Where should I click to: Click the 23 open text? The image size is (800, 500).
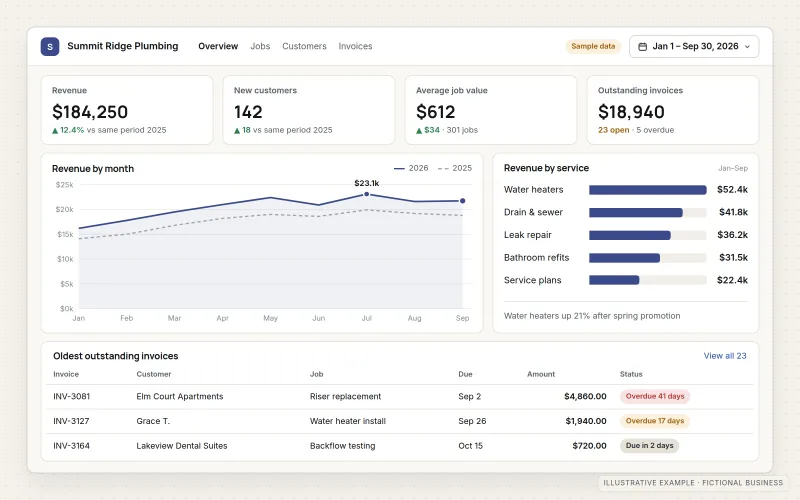click(613, 130)
